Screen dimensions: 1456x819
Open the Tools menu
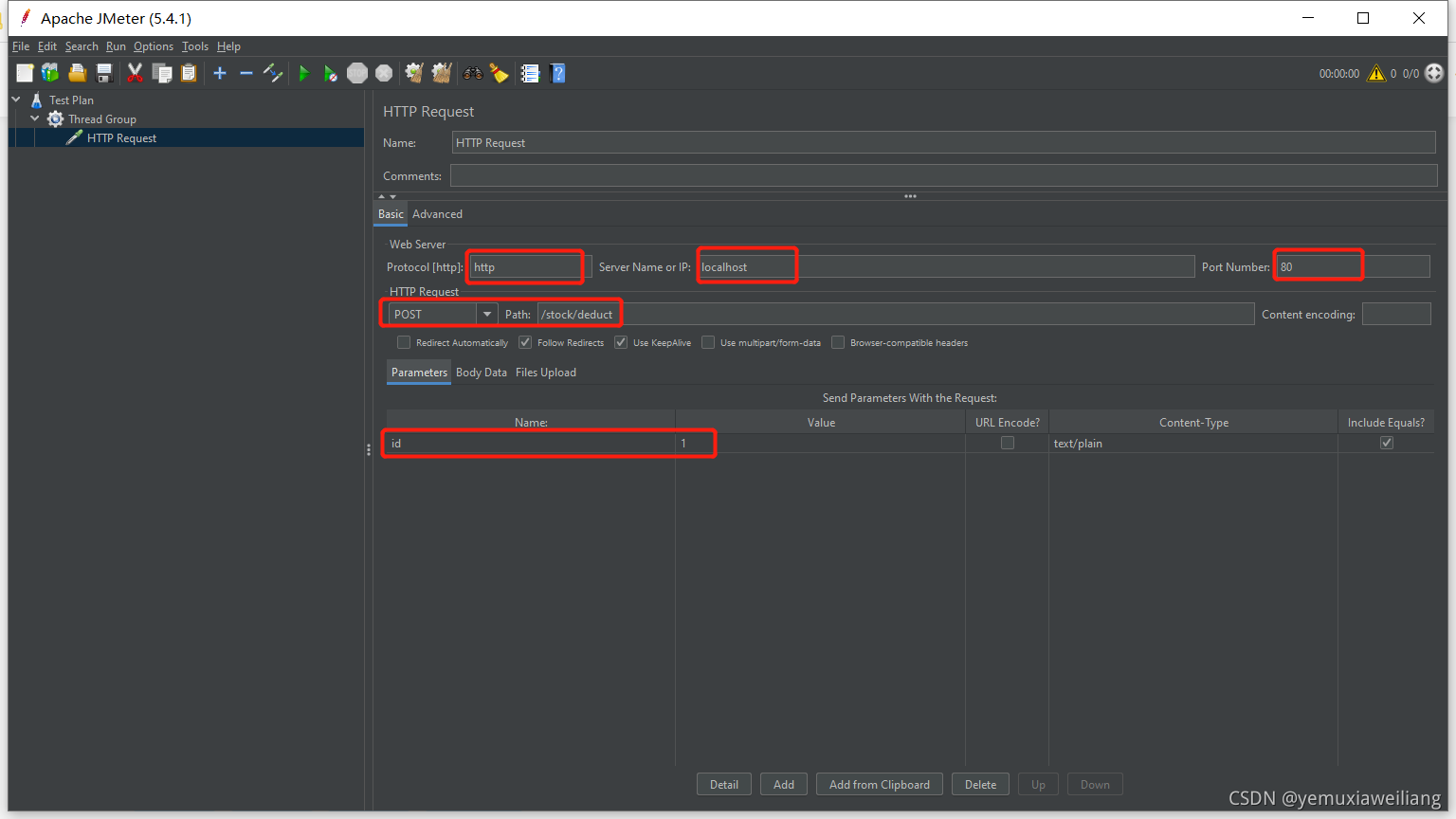click(195, 45)
